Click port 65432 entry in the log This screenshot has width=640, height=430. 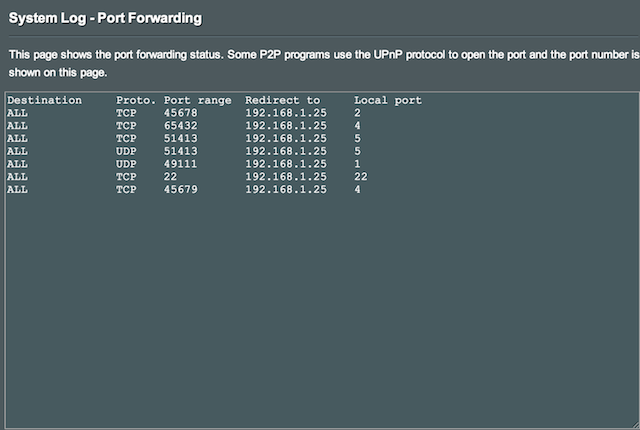[x=180, y=126]
